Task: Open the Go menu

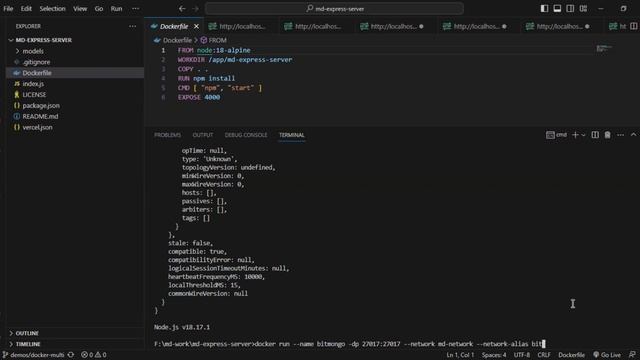Action: 99,9
